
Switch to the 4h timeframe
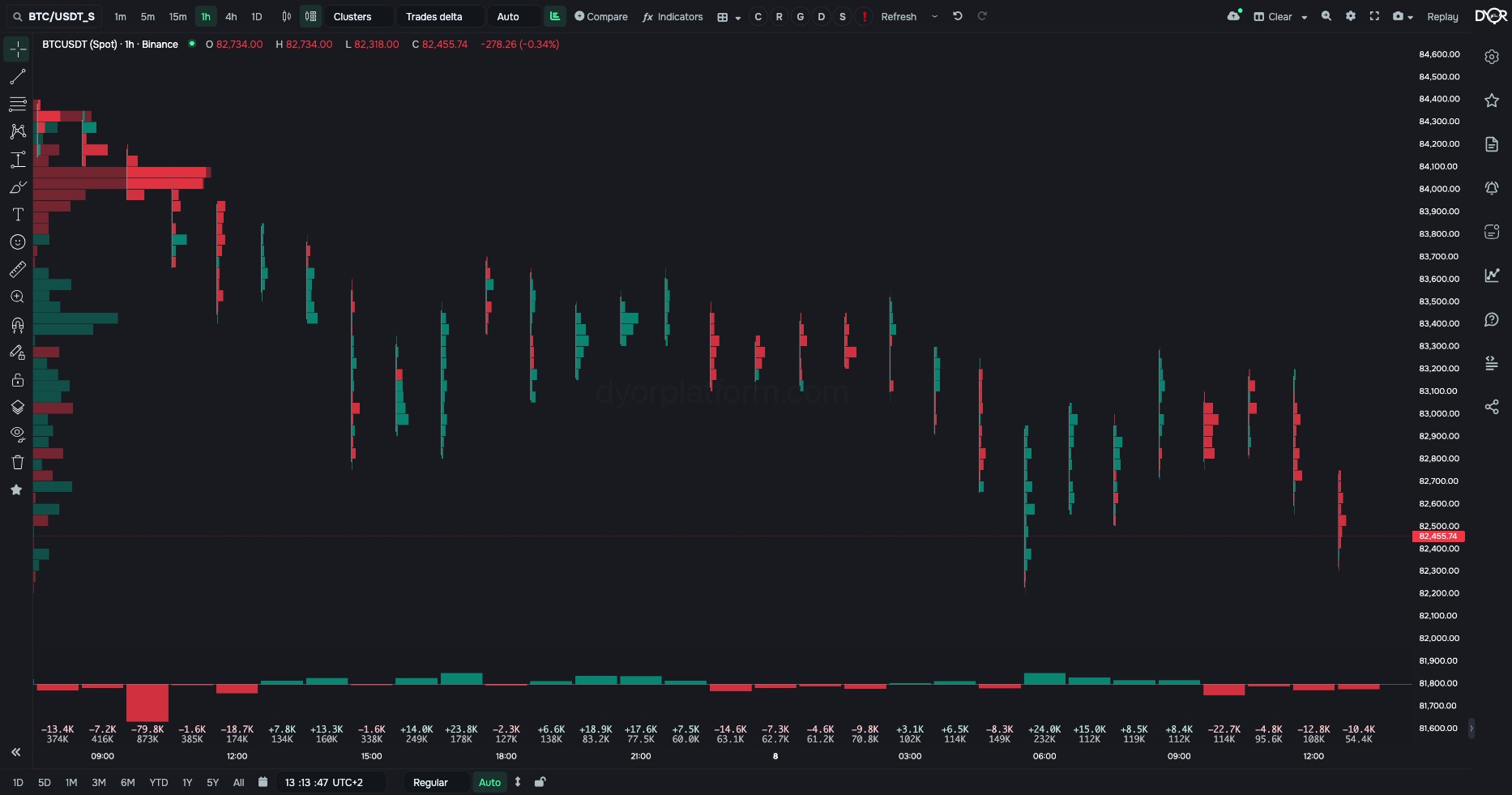tap(231, 16)
